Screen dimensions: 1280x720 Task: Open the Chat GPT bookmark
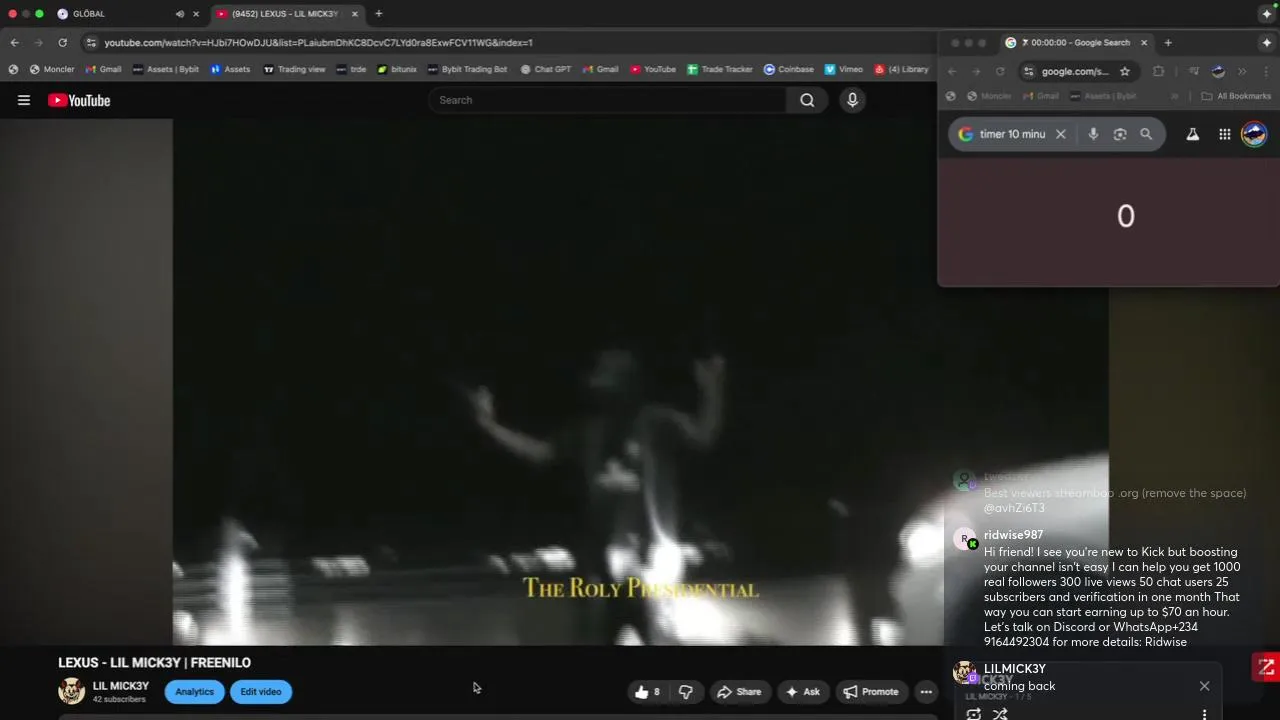pos(546,70)
